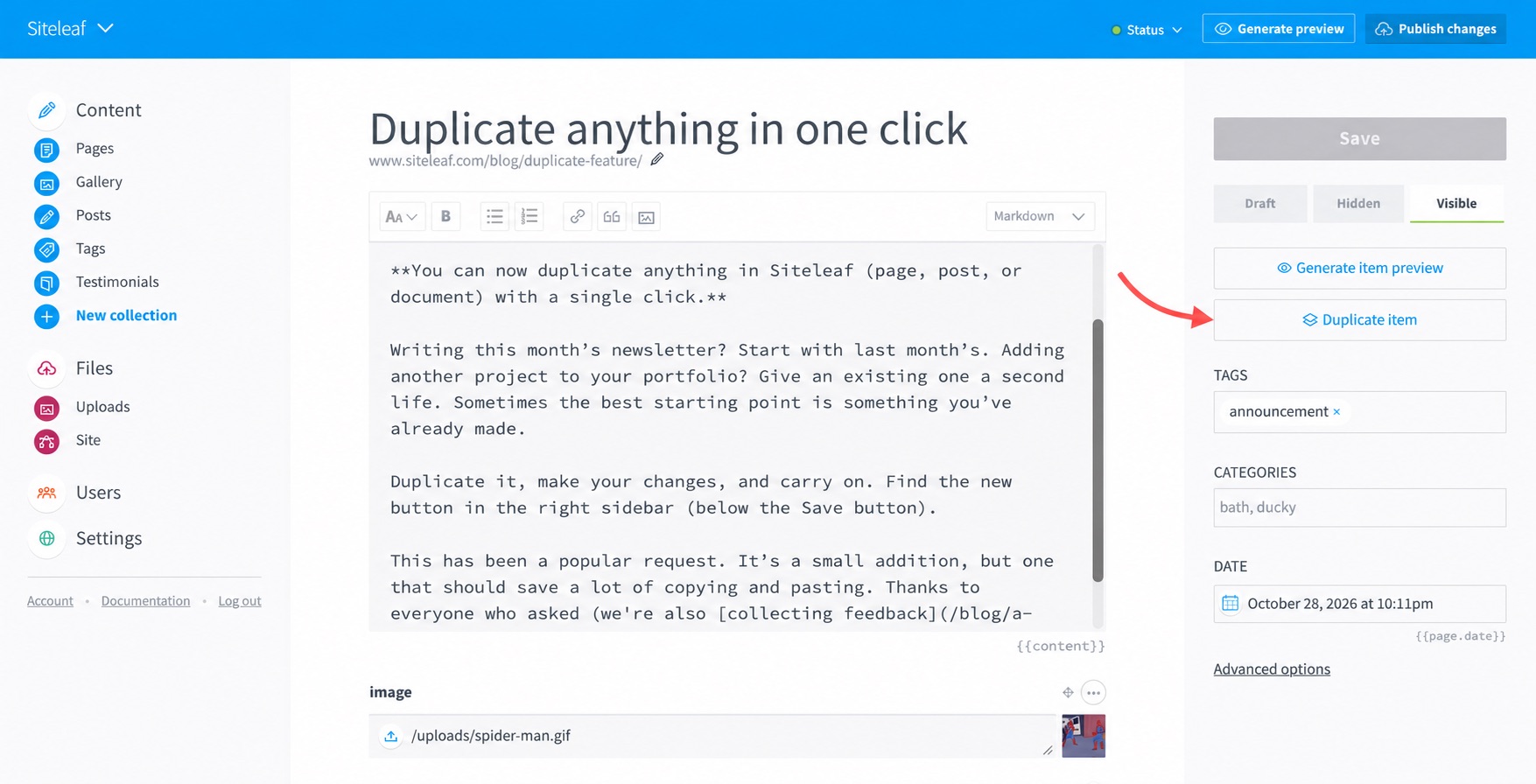1536x784 pixels.
Task: Insert a numbered list
Action: tap(530, 216)
